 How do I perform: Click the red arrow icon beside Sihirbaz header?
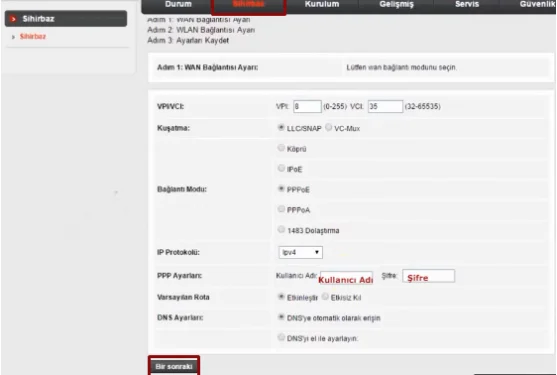(13, 19)
